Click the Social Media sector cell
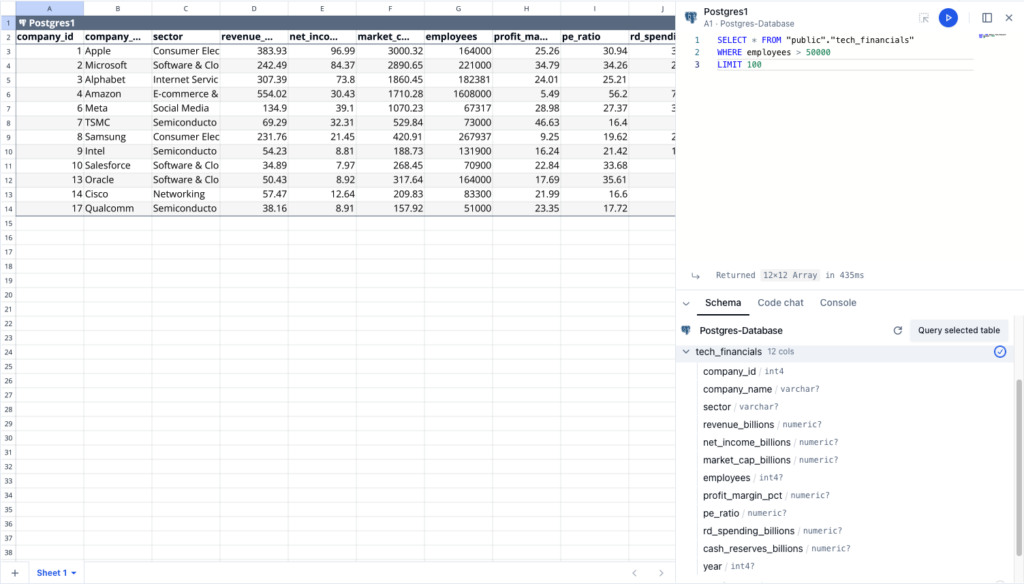The height and width of the screenshot is (584, 1024). [x=186, y=108]
